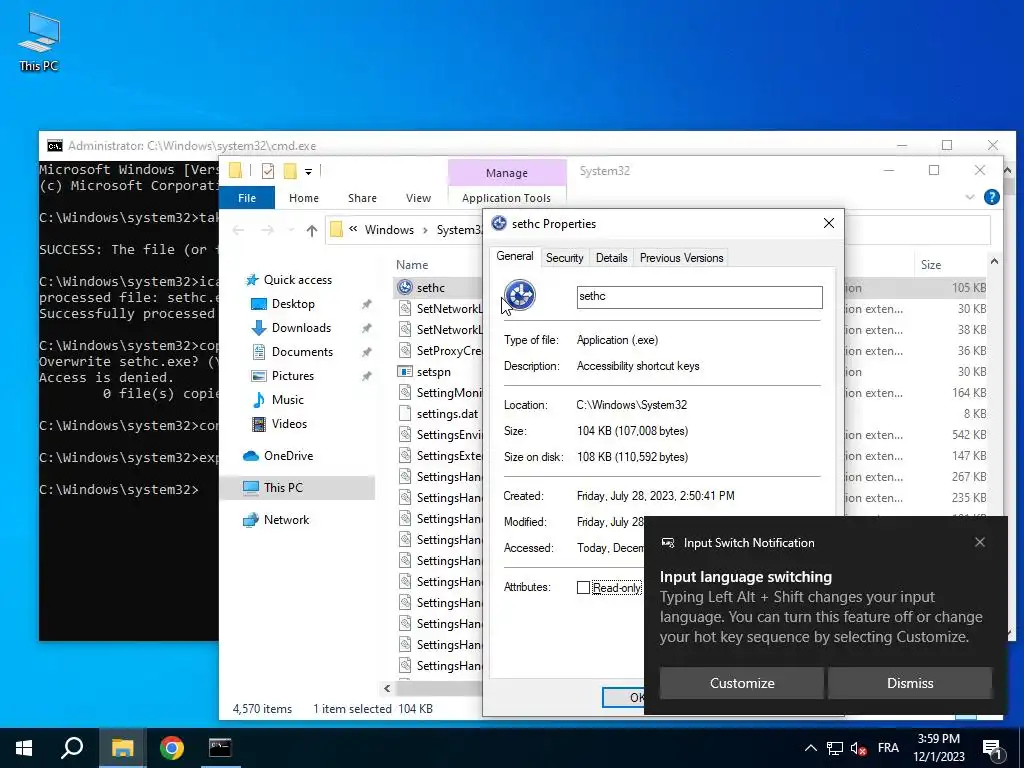
Task: Click the chevron between Windows and System32
Action: (425, 230)
